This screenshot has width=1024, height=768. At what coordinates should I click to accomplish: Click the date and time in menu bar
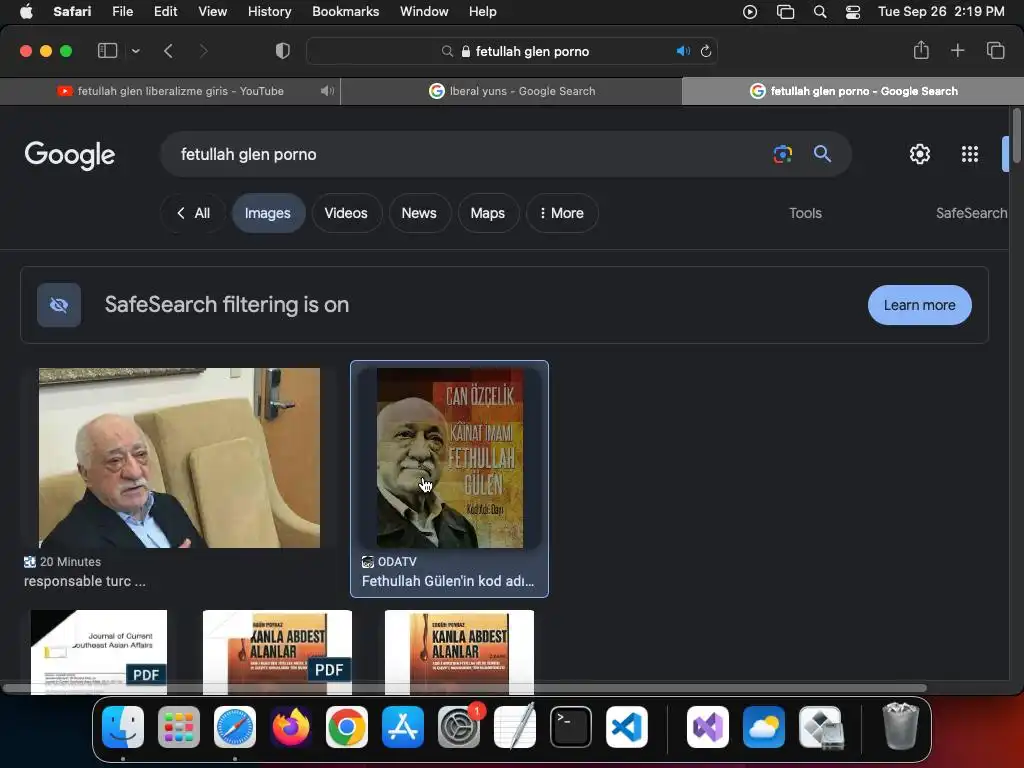point(941,12)
